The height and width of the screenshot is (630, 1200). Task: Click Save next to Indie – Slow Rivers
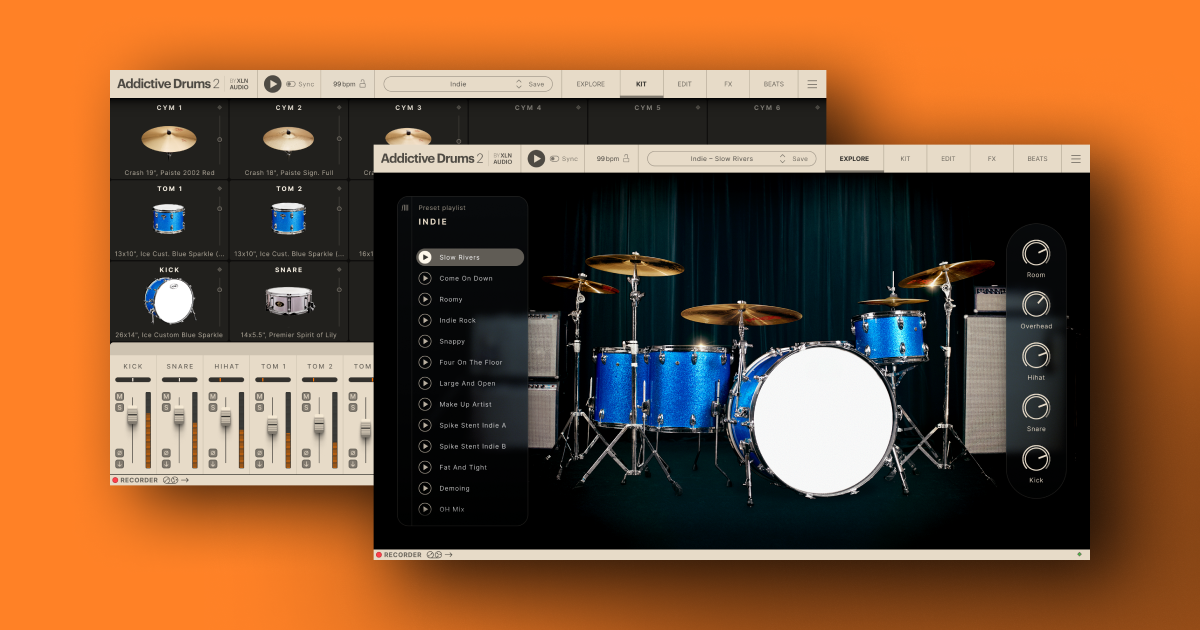(800, 159)
